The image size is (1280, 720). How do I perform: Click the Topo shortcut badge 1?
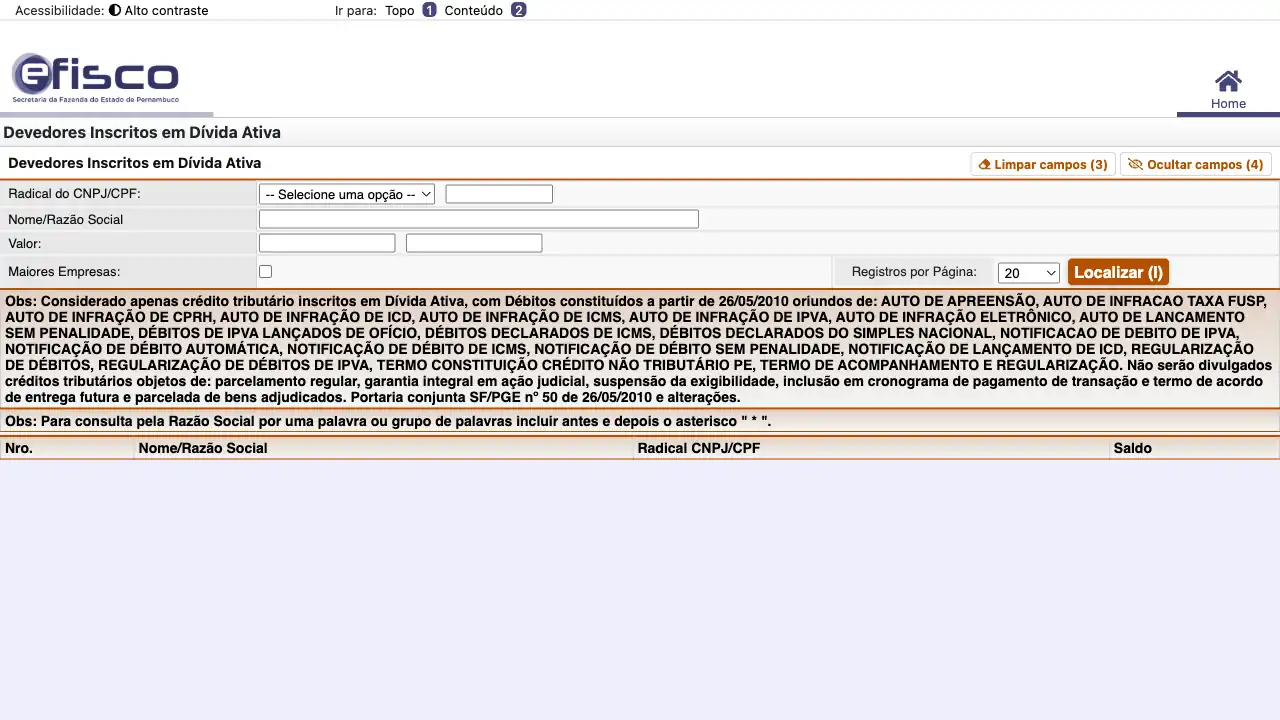click(429, 10)
